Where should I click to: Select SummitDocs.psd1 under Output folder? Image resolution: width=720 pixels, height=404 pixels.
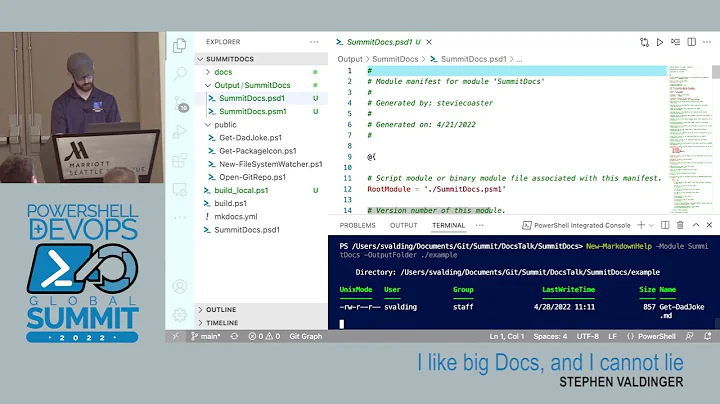coord(261,98)
